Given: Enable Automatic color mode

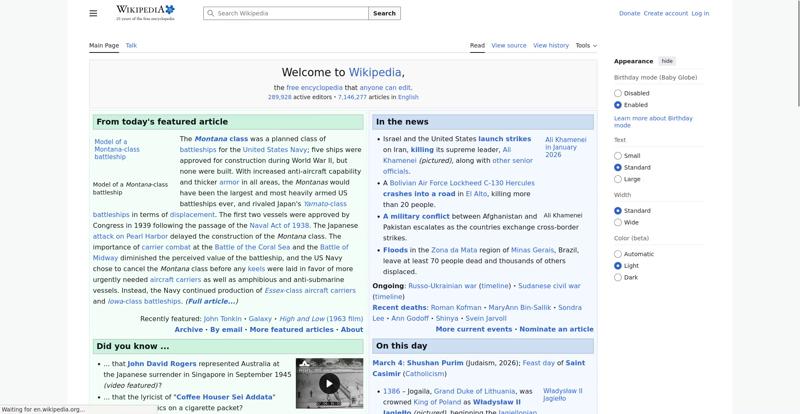Looking at the screenshot, I should coord(618,254).
